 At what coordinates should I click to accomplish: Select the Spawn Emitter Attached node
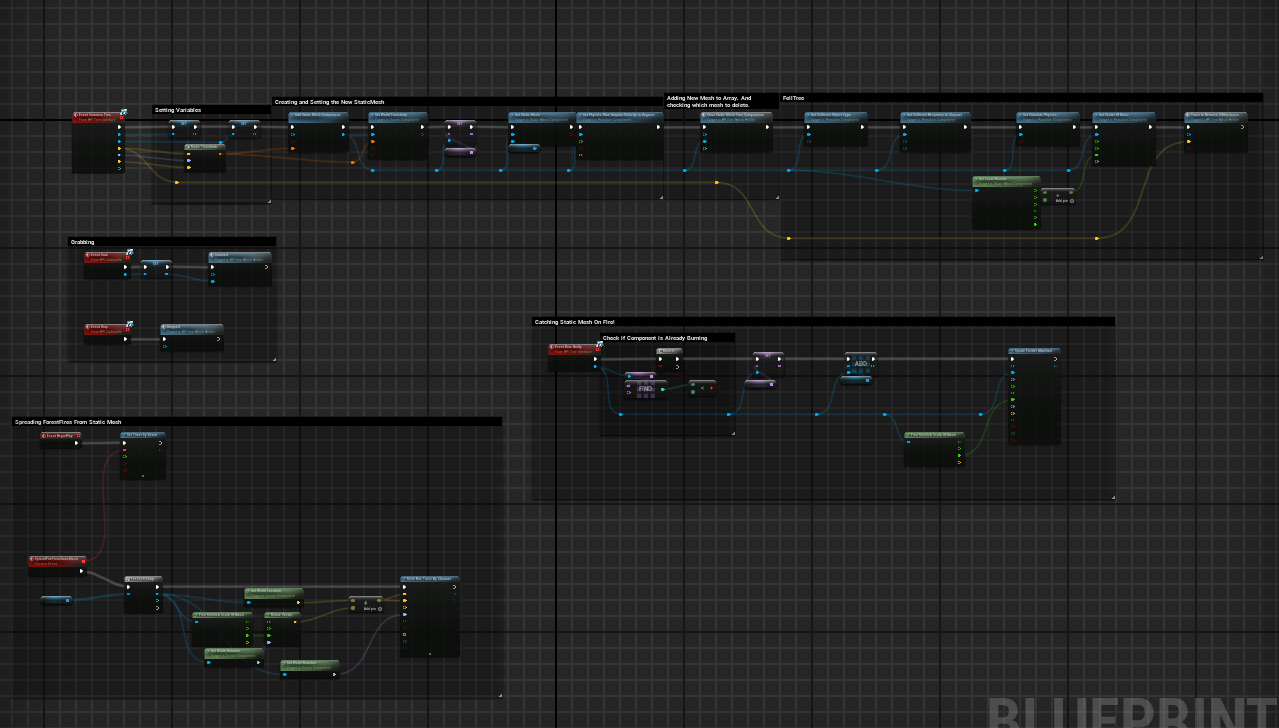point(1034,351)
